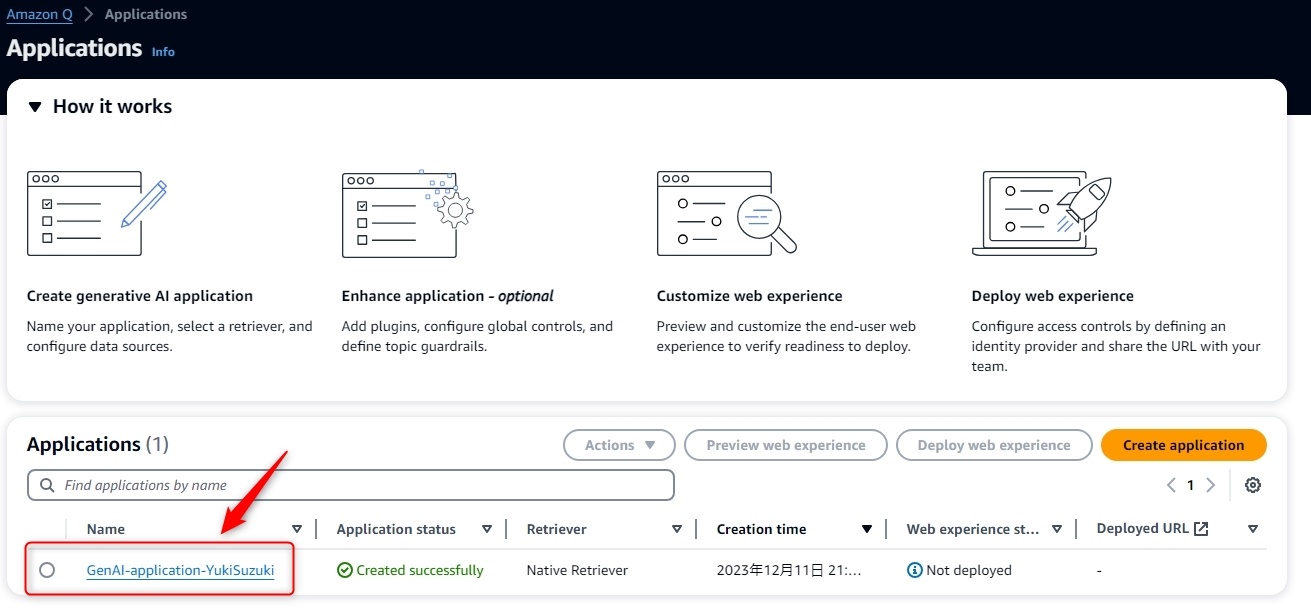
Task: Click the Native Retriever cell
Action: (x=577, y=570)
